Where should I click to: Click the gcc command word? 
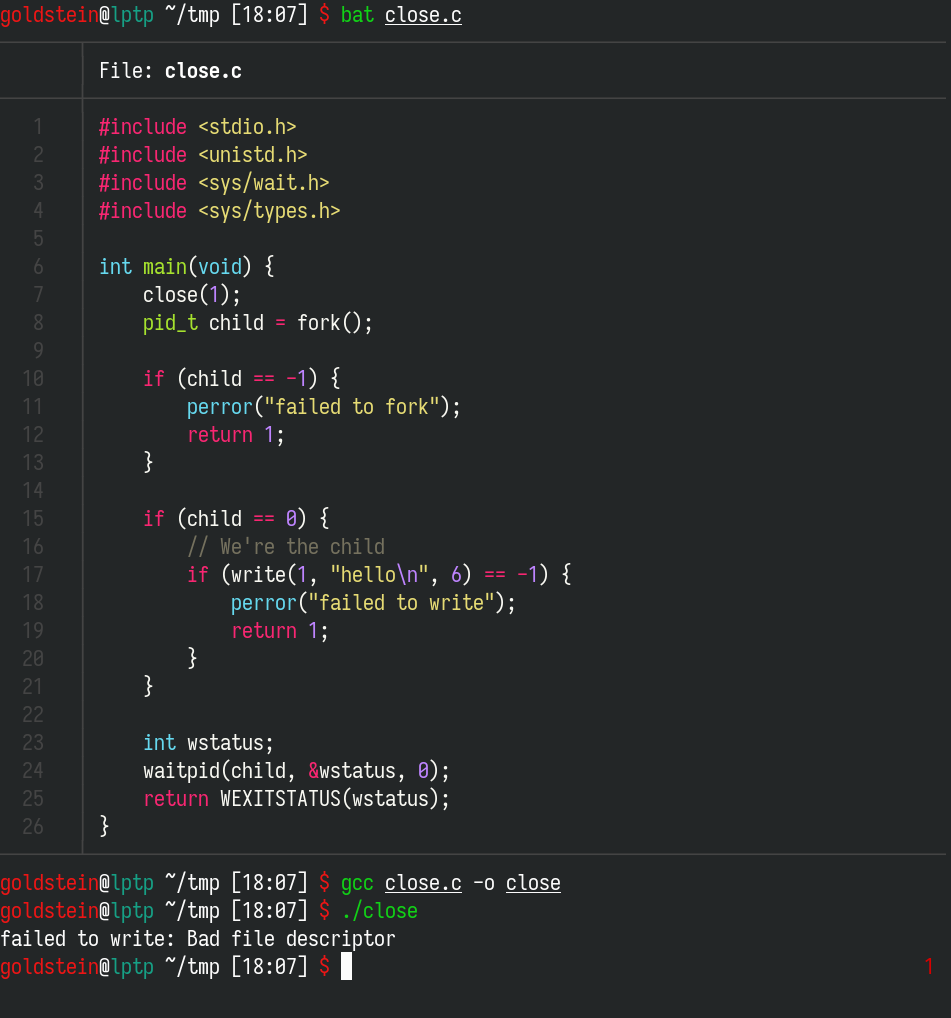[357, 883]
